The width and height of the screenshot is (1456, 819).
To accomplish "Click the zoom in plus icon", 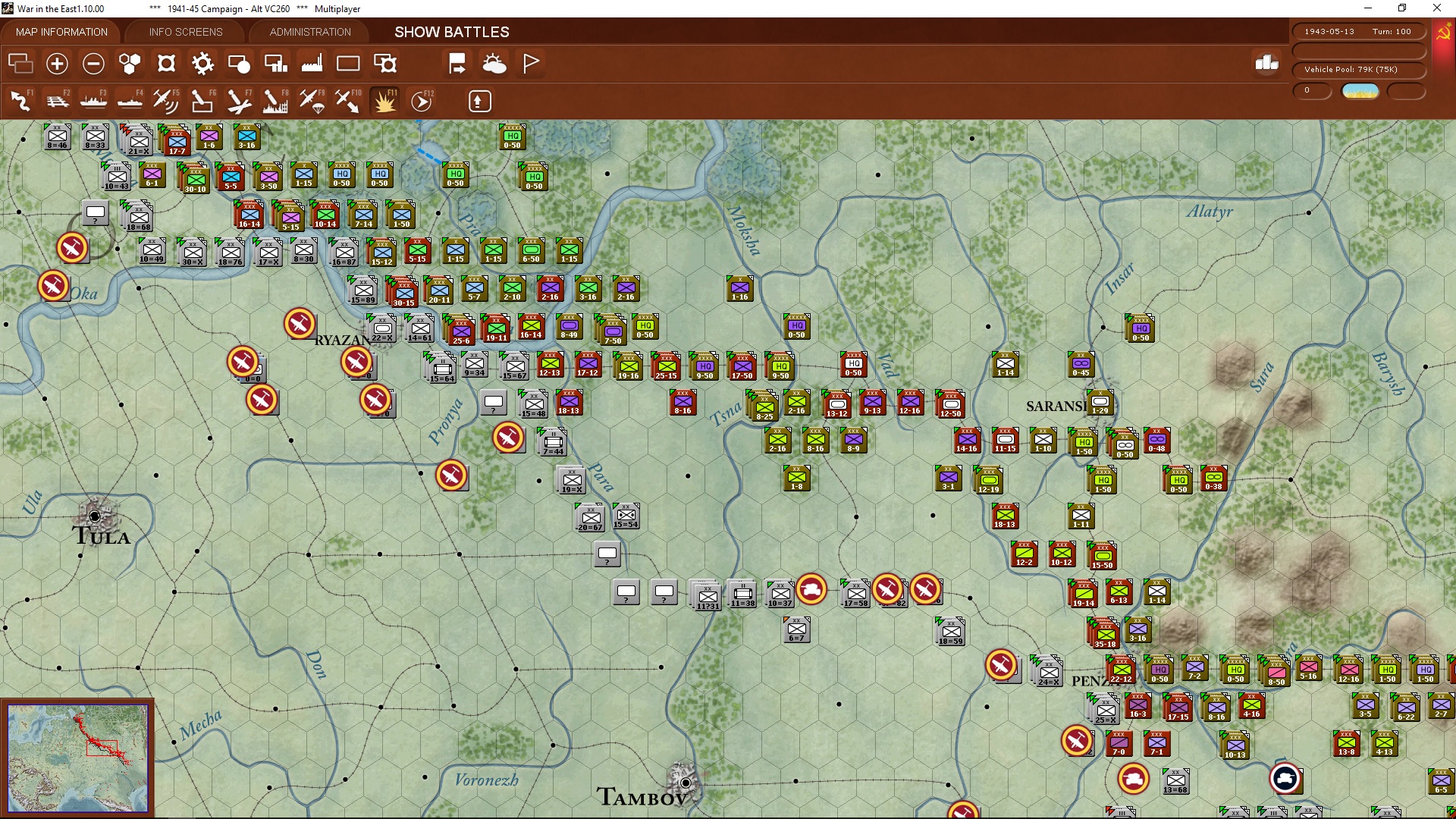I will 57,64.
